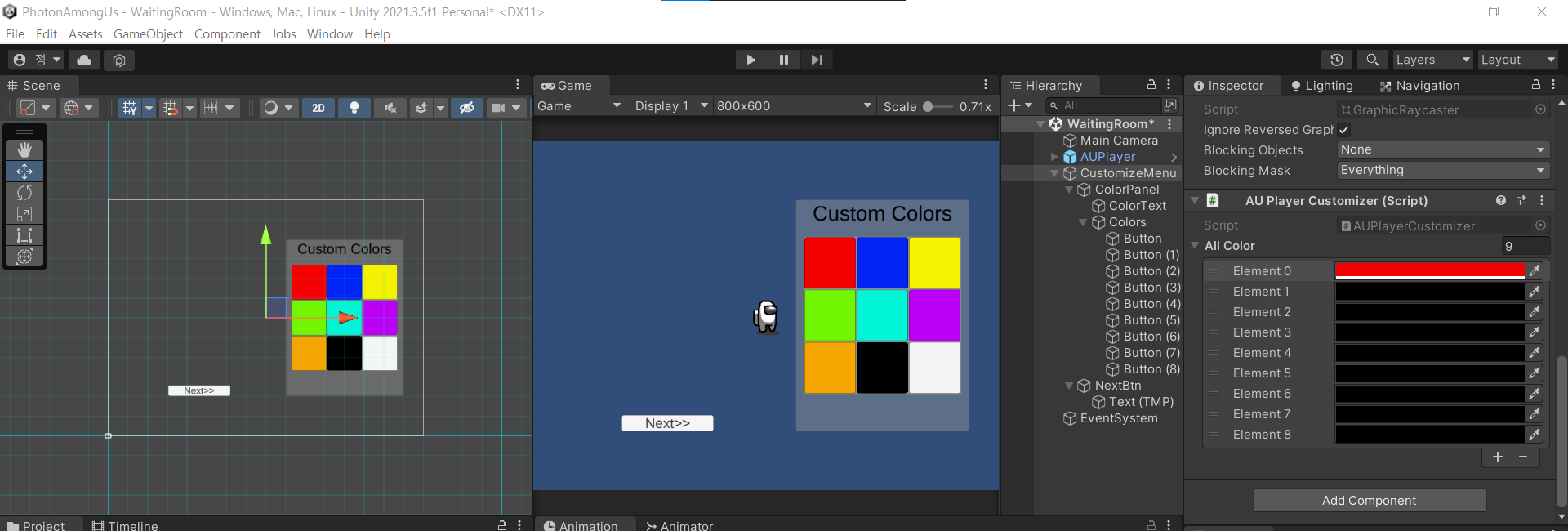The image size is (1568, 531).
Task: Select the Scale tool in Scene
Action: [x=24, y=213]
